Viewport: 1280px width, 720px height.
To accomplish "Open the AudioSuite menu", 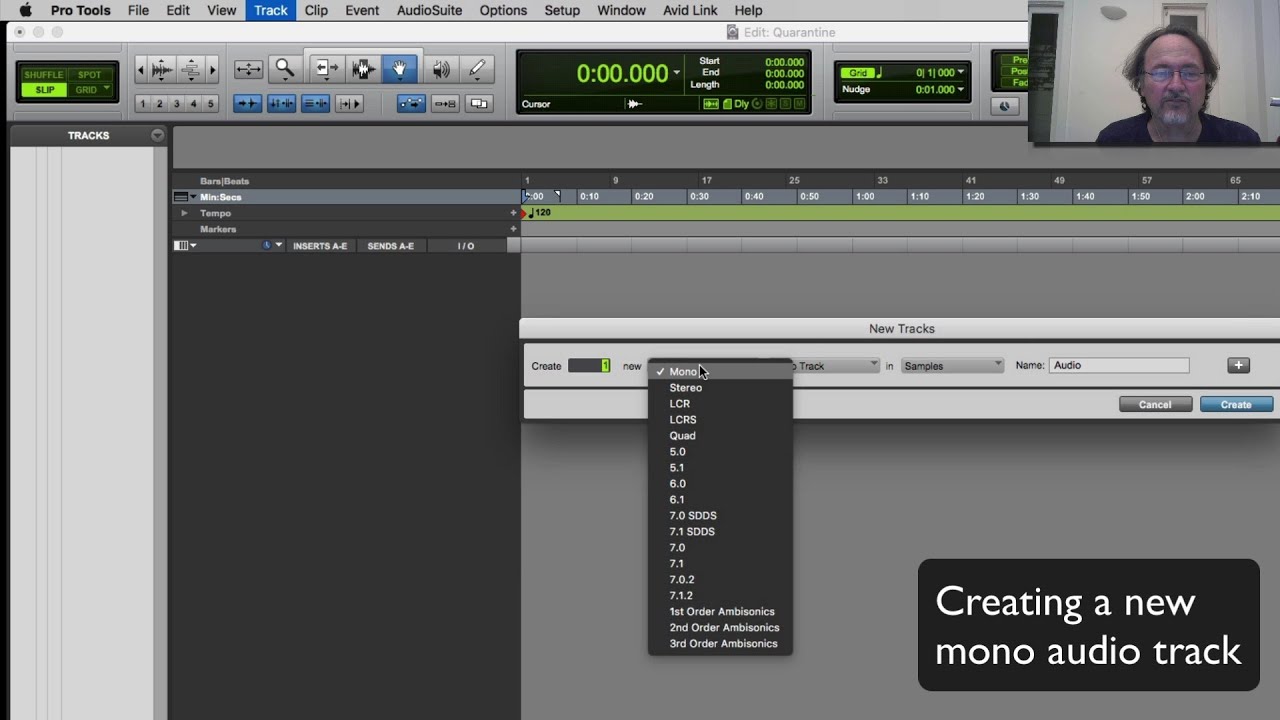I will (x=429, y=10).
